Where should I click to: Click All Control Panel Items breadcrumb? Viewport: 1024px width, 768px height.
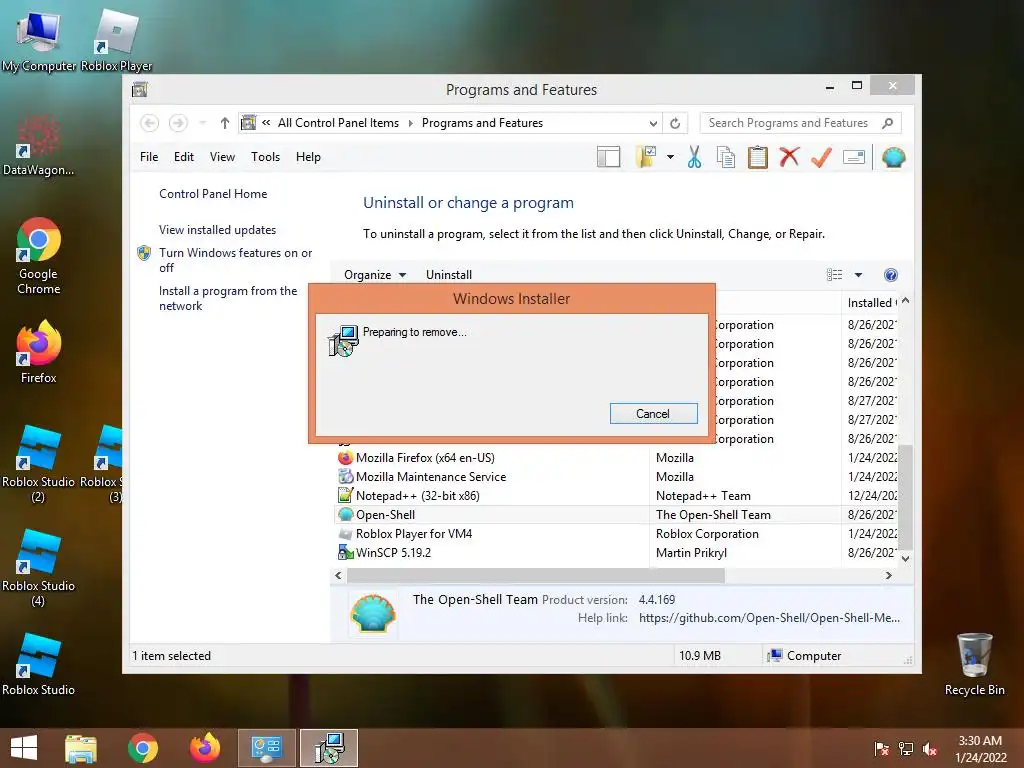[338, 123]
